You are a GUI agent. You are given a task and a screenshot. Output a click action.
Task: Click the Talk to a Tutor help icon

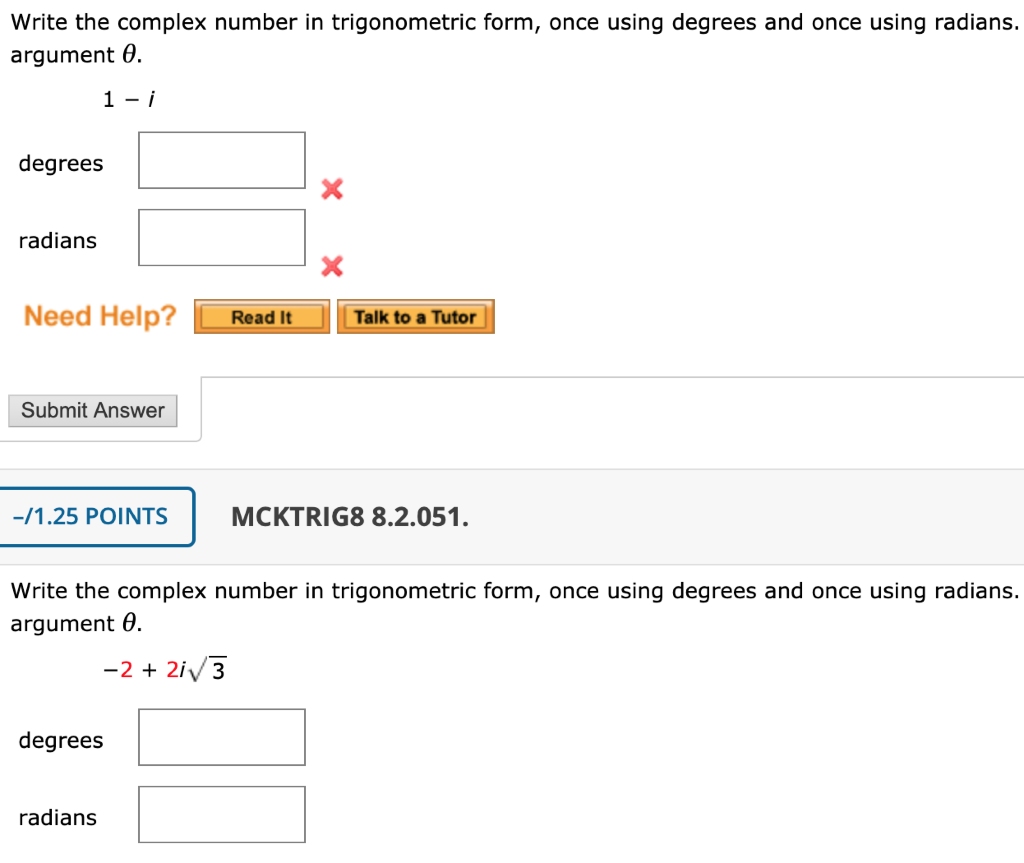coord(415,316)
